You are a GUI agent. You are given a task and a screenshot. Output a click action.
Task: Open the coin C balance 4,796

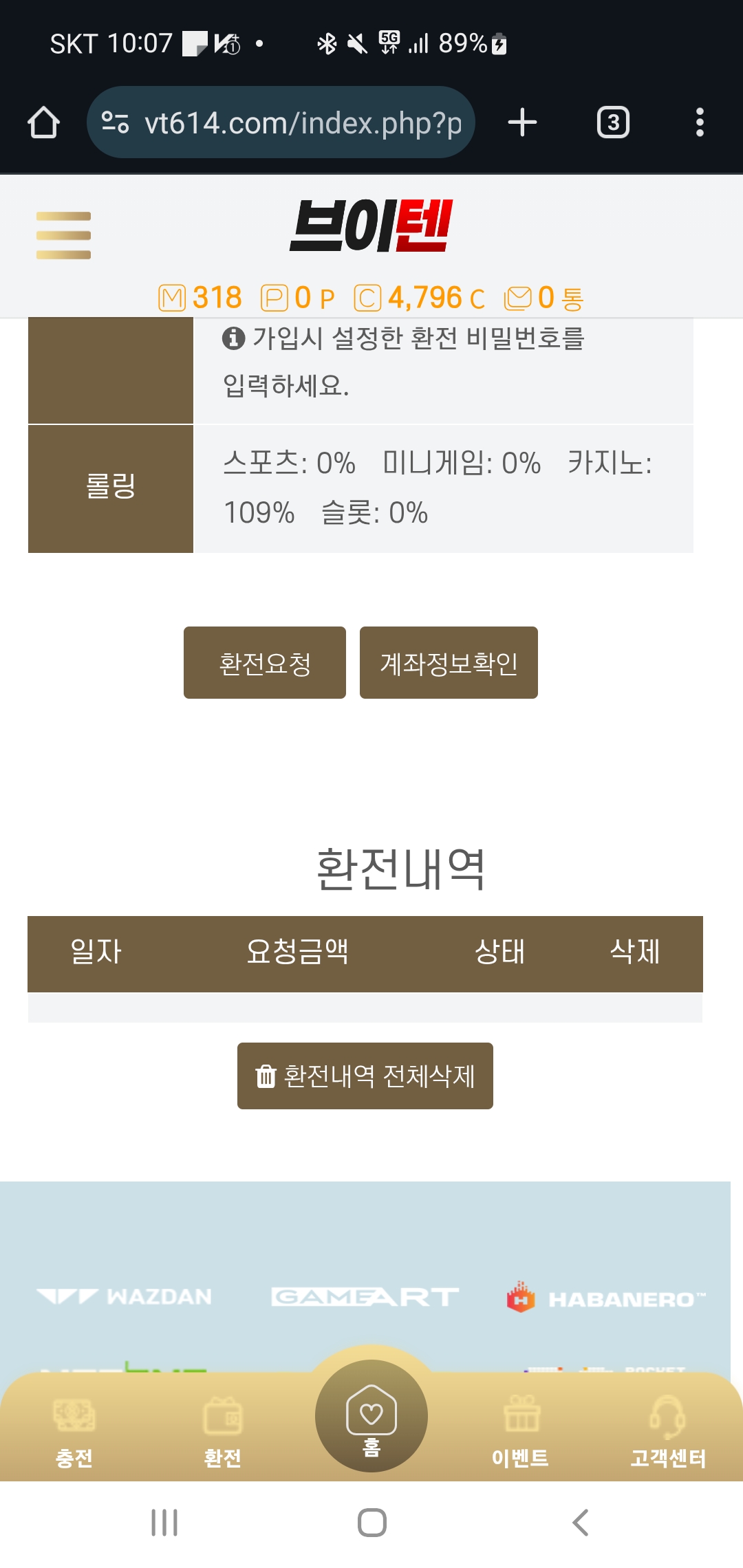pos(420,298)
